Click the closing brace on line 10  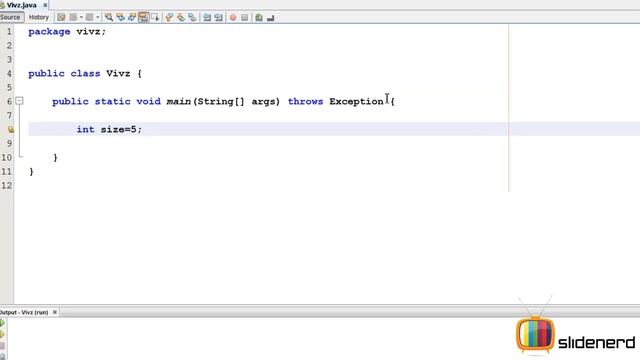[x=55, y=158]
